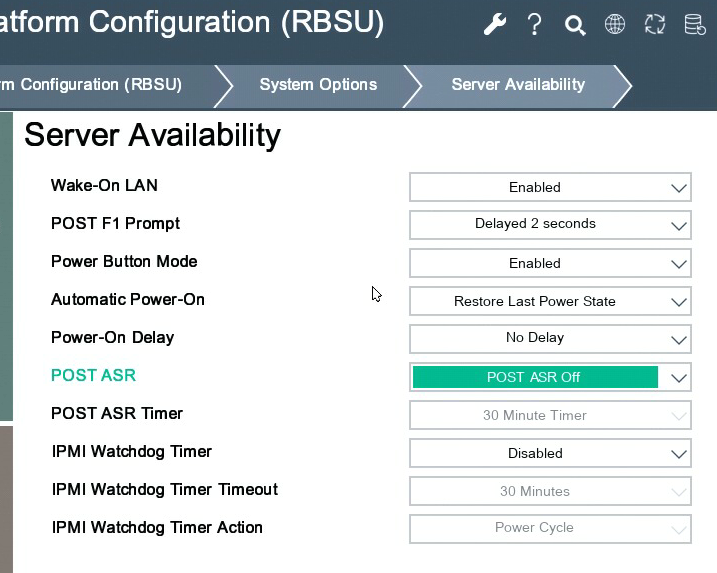This screenshot has height=573, width=717.
Task: Click the IPMI Watchdog Timer Action field
Action: point(550,528)
